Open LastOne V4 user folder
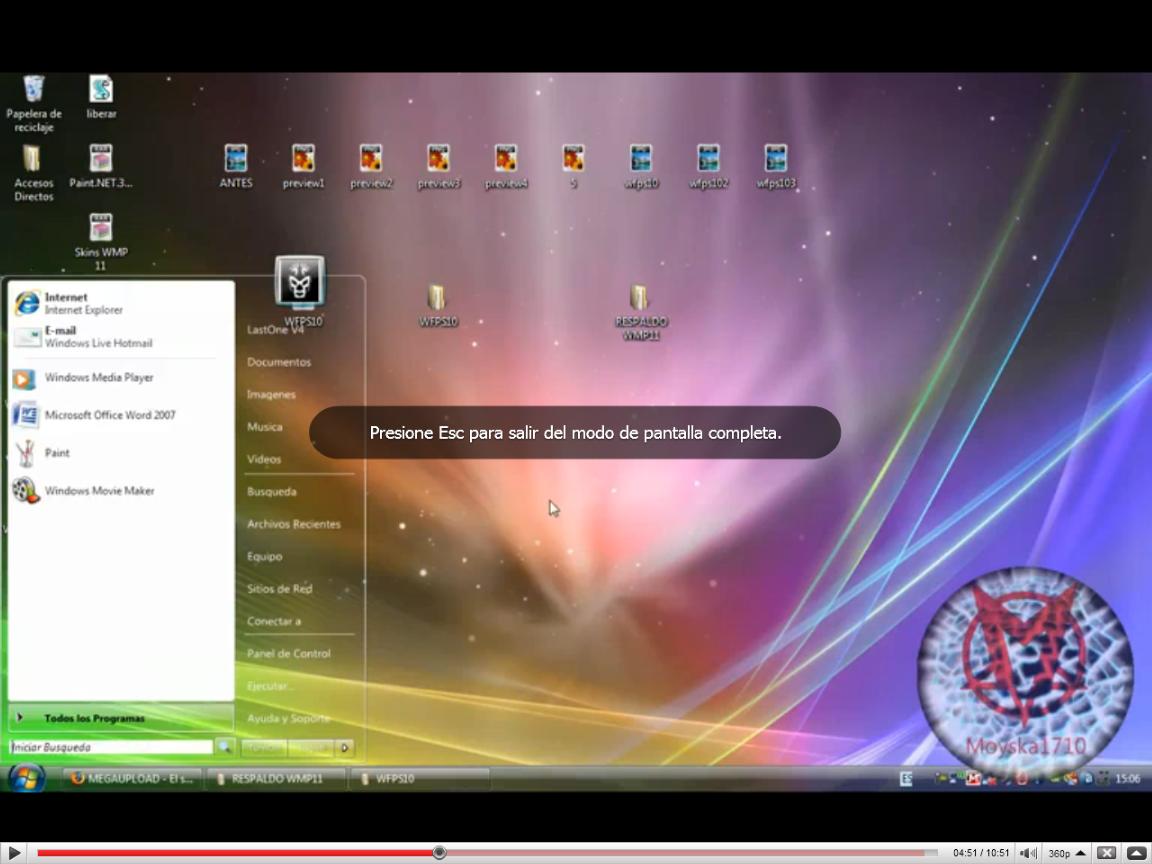 (276, 330)
